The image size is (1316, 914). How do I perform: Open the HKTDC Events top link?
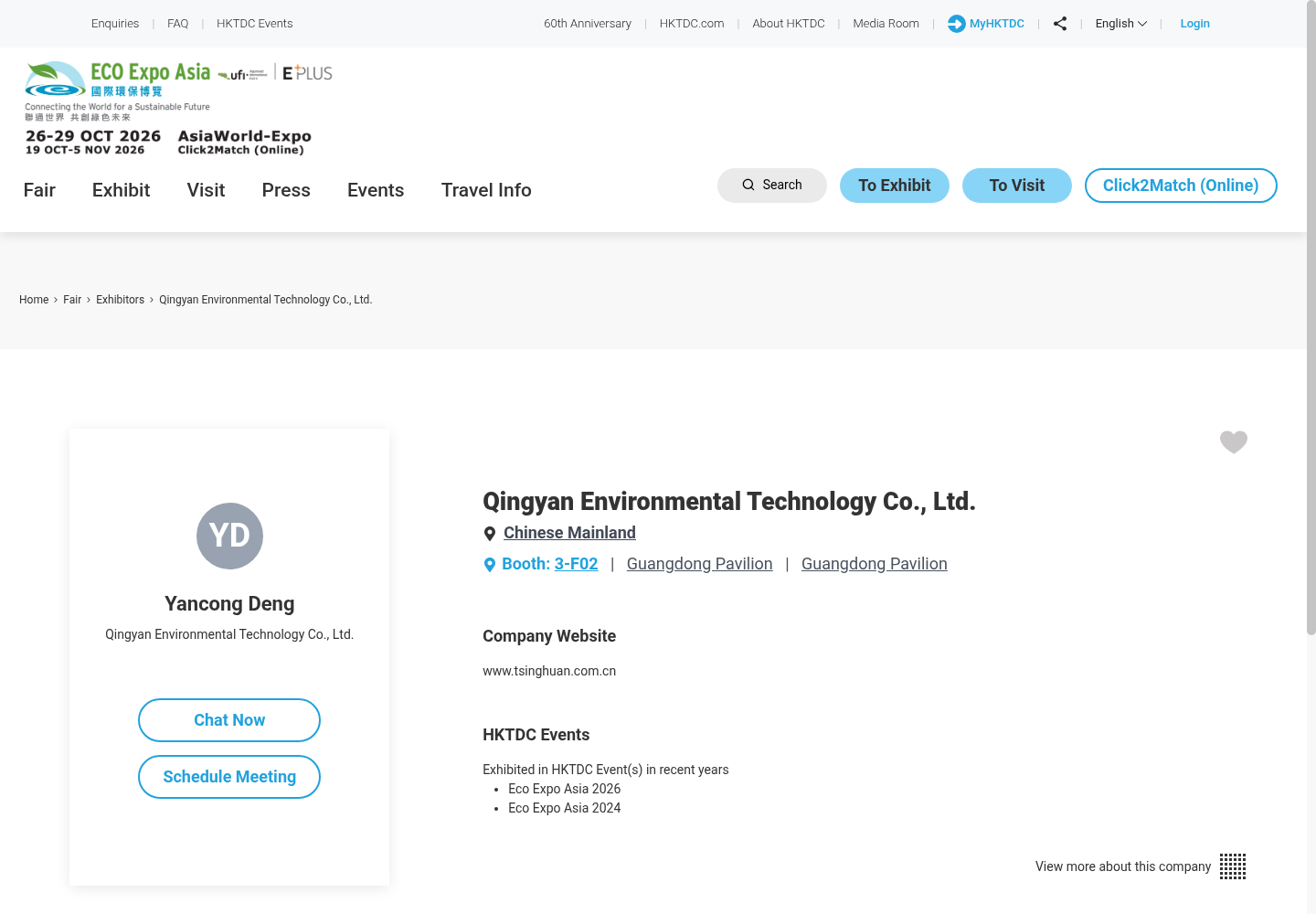click(x=255, y=24)
